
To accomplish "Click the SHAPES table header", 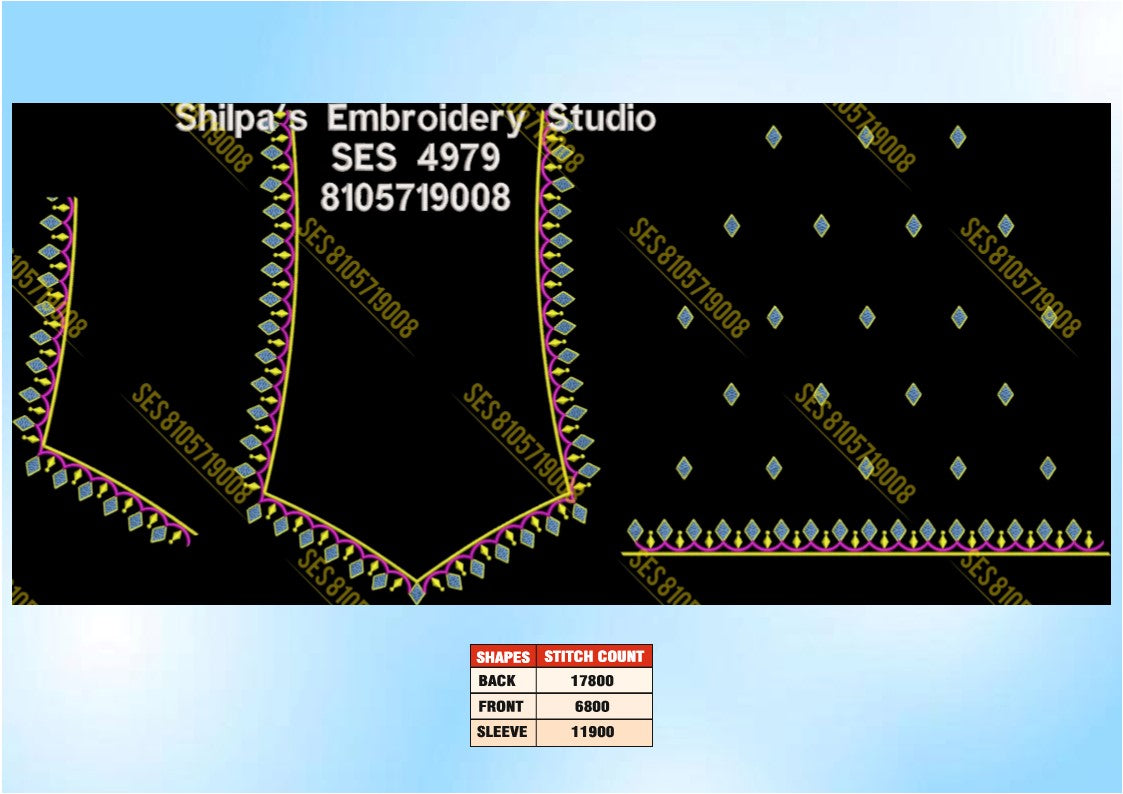I will tap(503, 657).
